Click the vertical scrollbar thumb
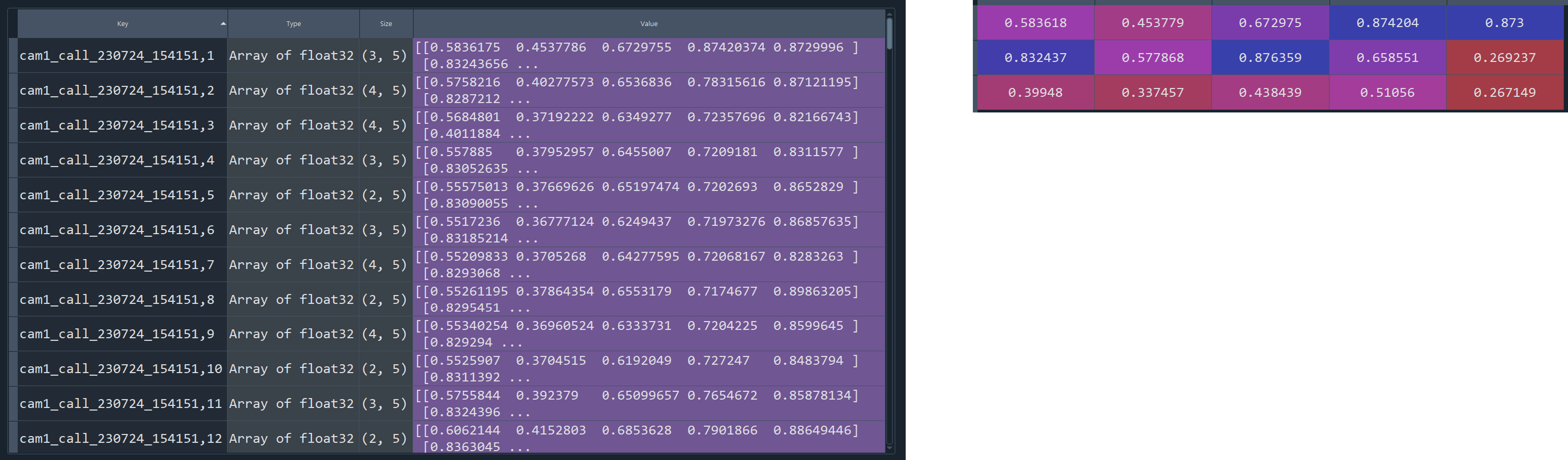The width and height of the screenshot is (1568, 460). 890,33
